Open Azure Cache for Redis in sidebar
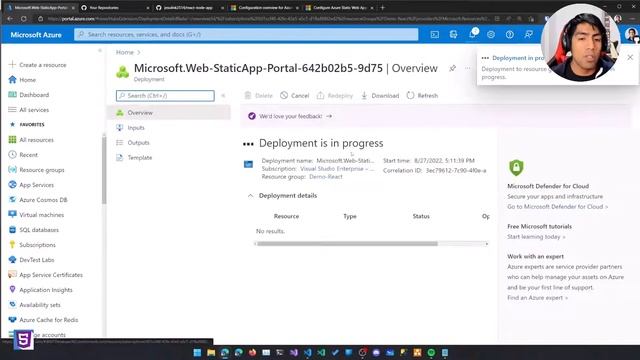This screenshot has height=360, width=640. click(x=43, y=320)
